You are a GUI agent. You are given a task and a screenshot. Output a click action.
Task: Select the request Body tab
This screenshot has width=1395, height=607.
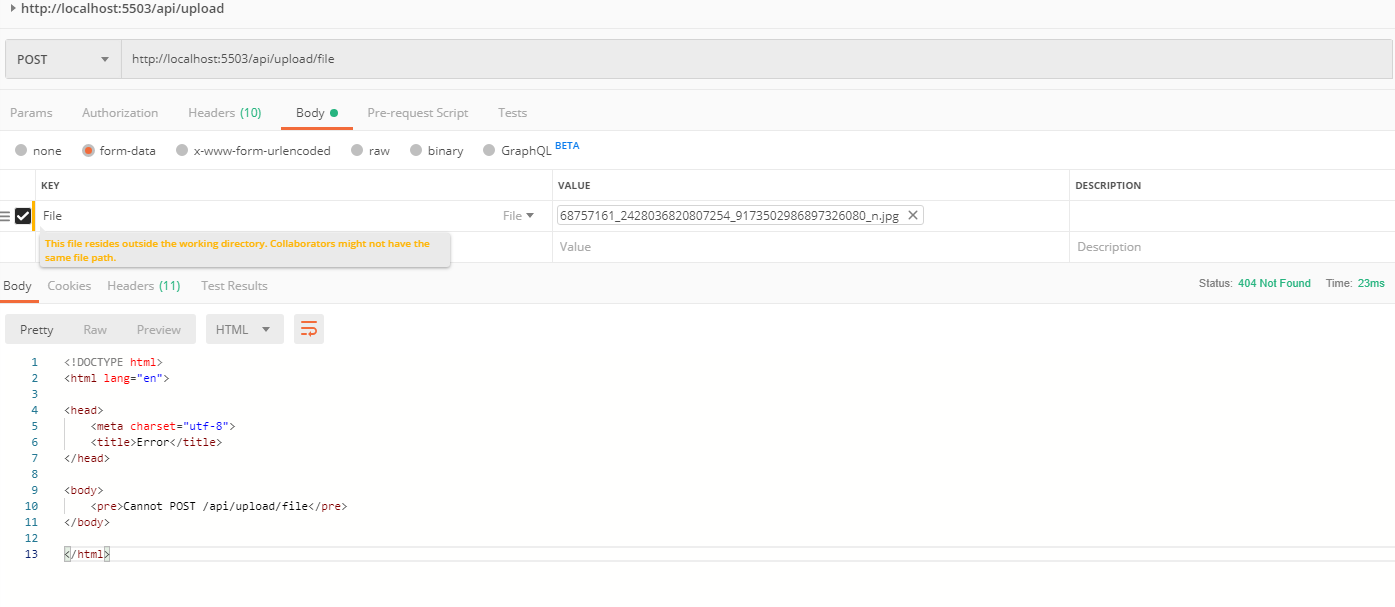coord(317,113)
